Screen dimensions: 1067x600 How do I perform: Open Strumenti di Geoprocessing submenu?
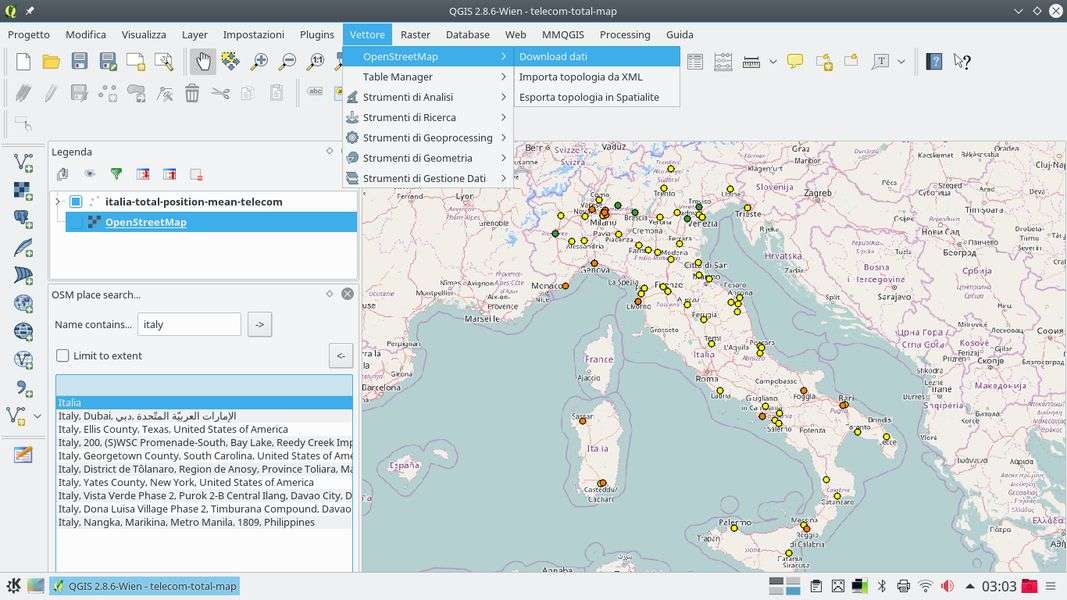427,138
